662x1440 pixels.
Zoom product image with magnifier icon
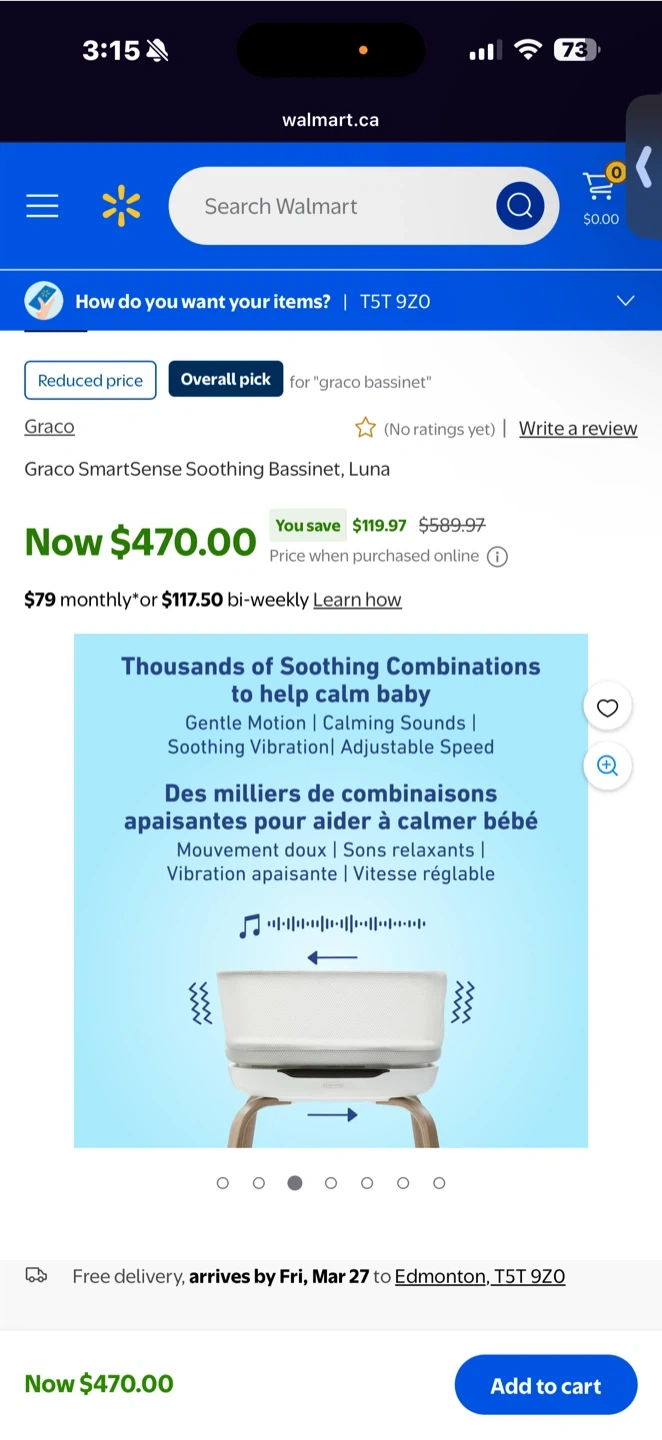click(607, 766)
